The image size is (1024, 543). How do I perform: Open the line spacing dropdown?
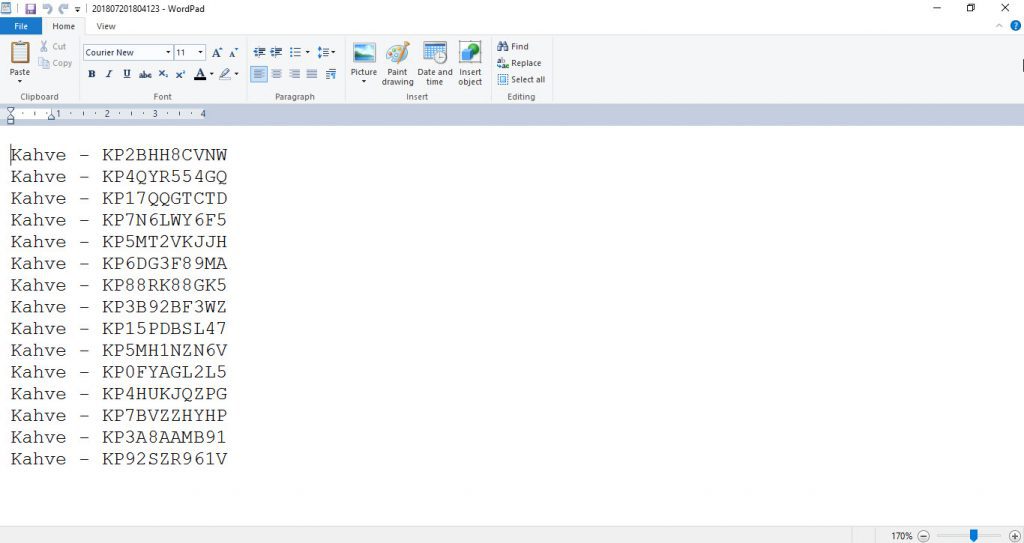[x=326, y=52]
